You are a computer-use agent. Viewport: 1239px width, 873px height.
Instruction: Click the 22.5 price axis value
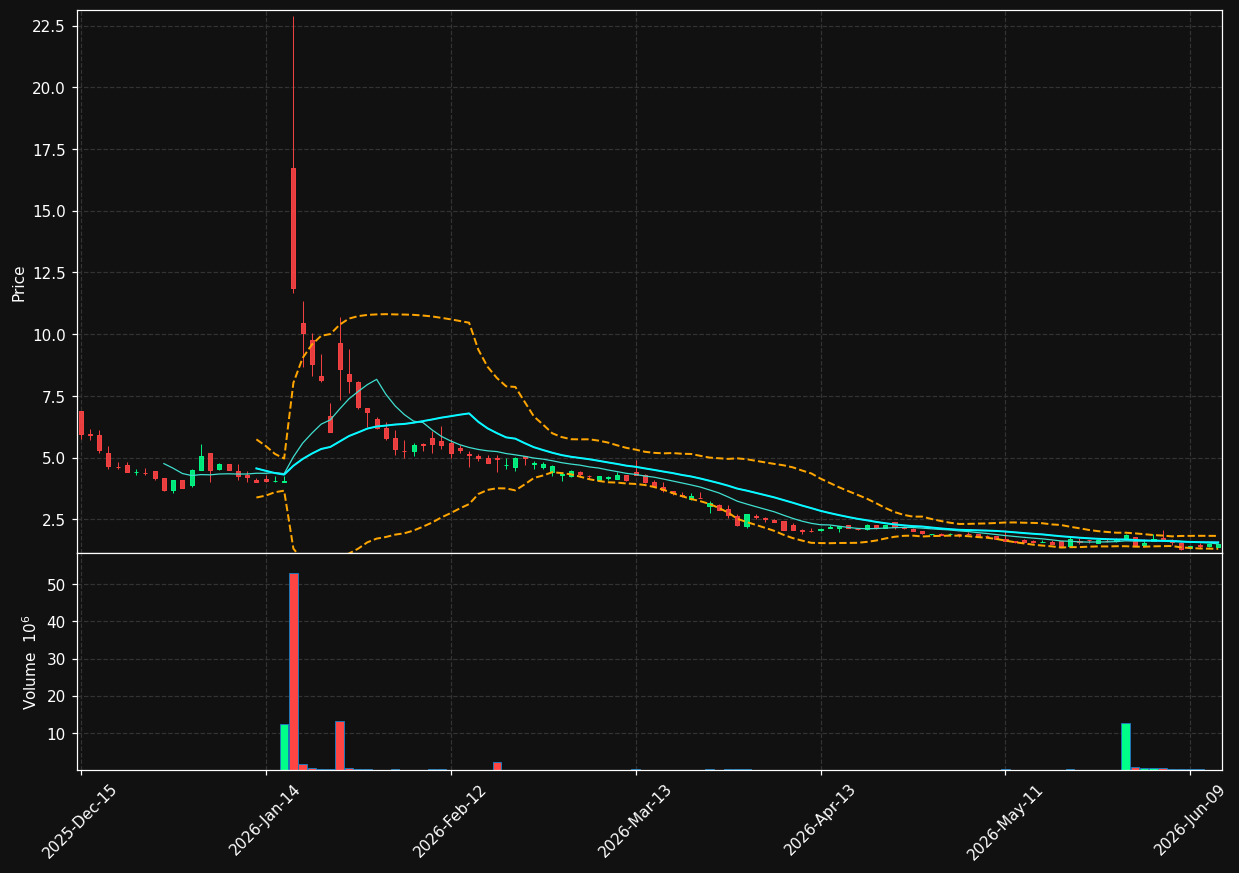pos(49,26)
